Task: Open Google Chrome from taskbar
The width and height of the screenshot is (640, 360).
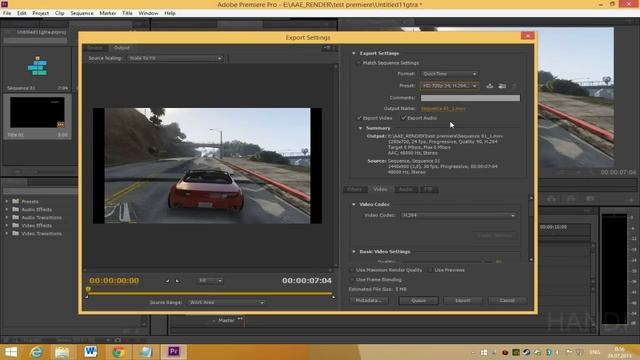Action: tap(118, 352)
